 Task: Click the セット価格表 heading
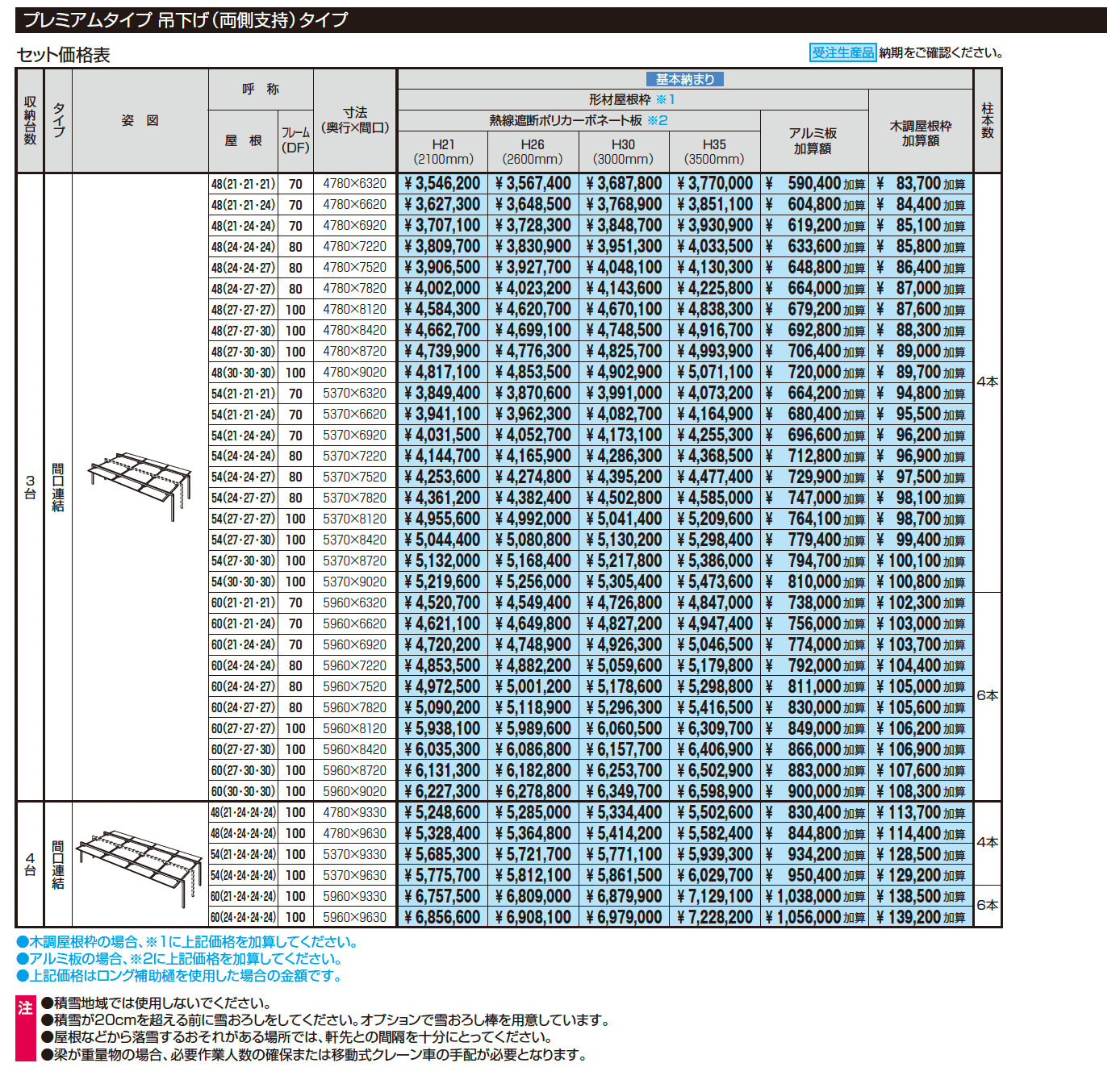(x=64, y=55)
